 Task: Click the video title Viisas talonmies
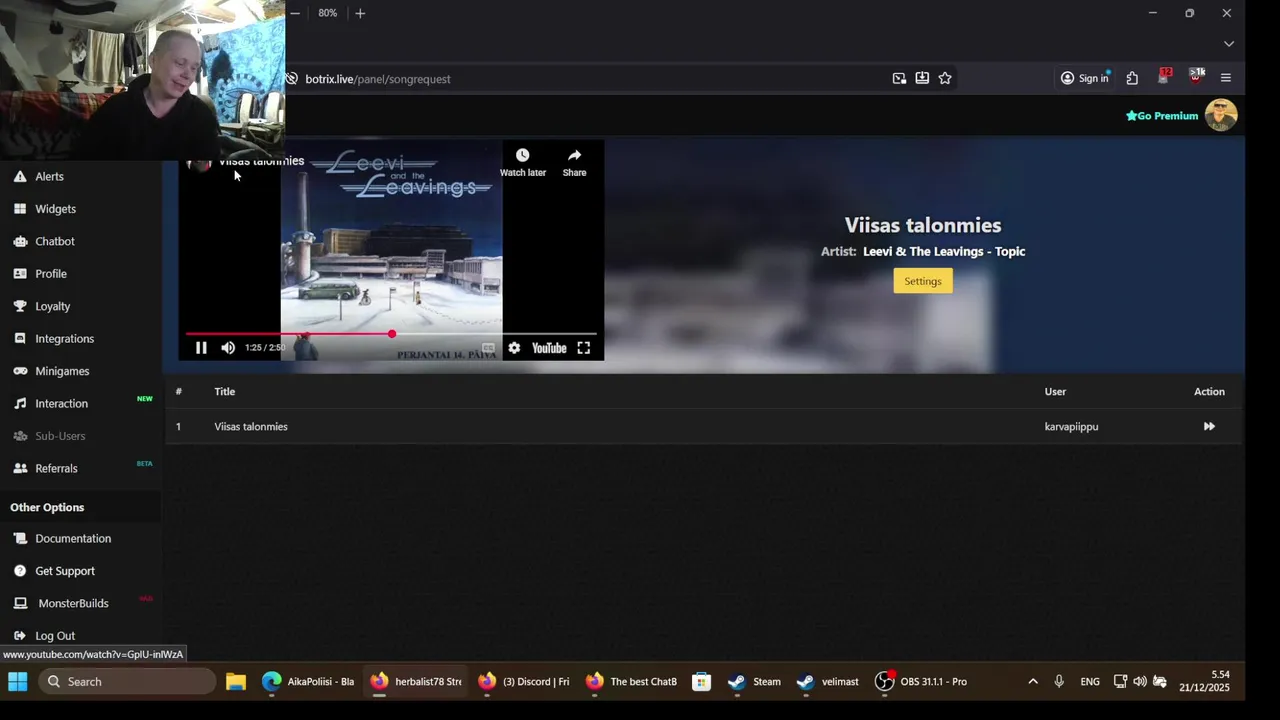(x=261, y=161)
